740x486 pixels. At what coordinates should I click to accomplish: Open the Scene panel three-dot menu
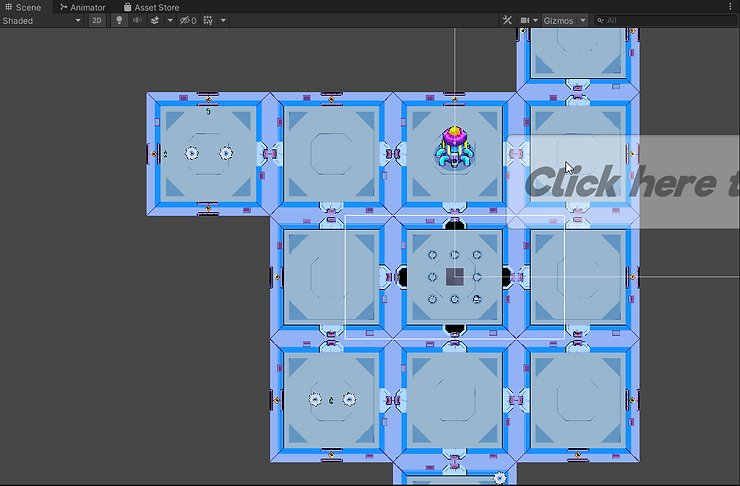(730, 7)
